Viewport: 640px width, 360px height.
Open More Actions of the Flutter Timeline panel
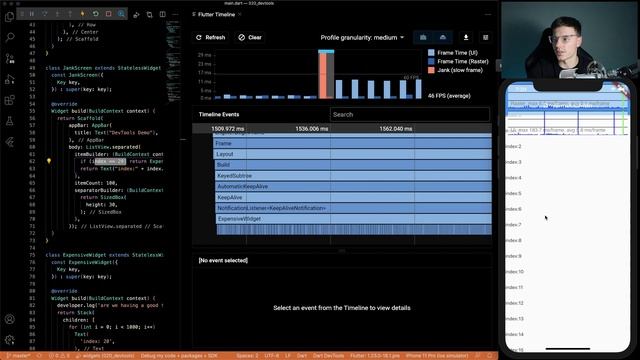pos(488,14)
